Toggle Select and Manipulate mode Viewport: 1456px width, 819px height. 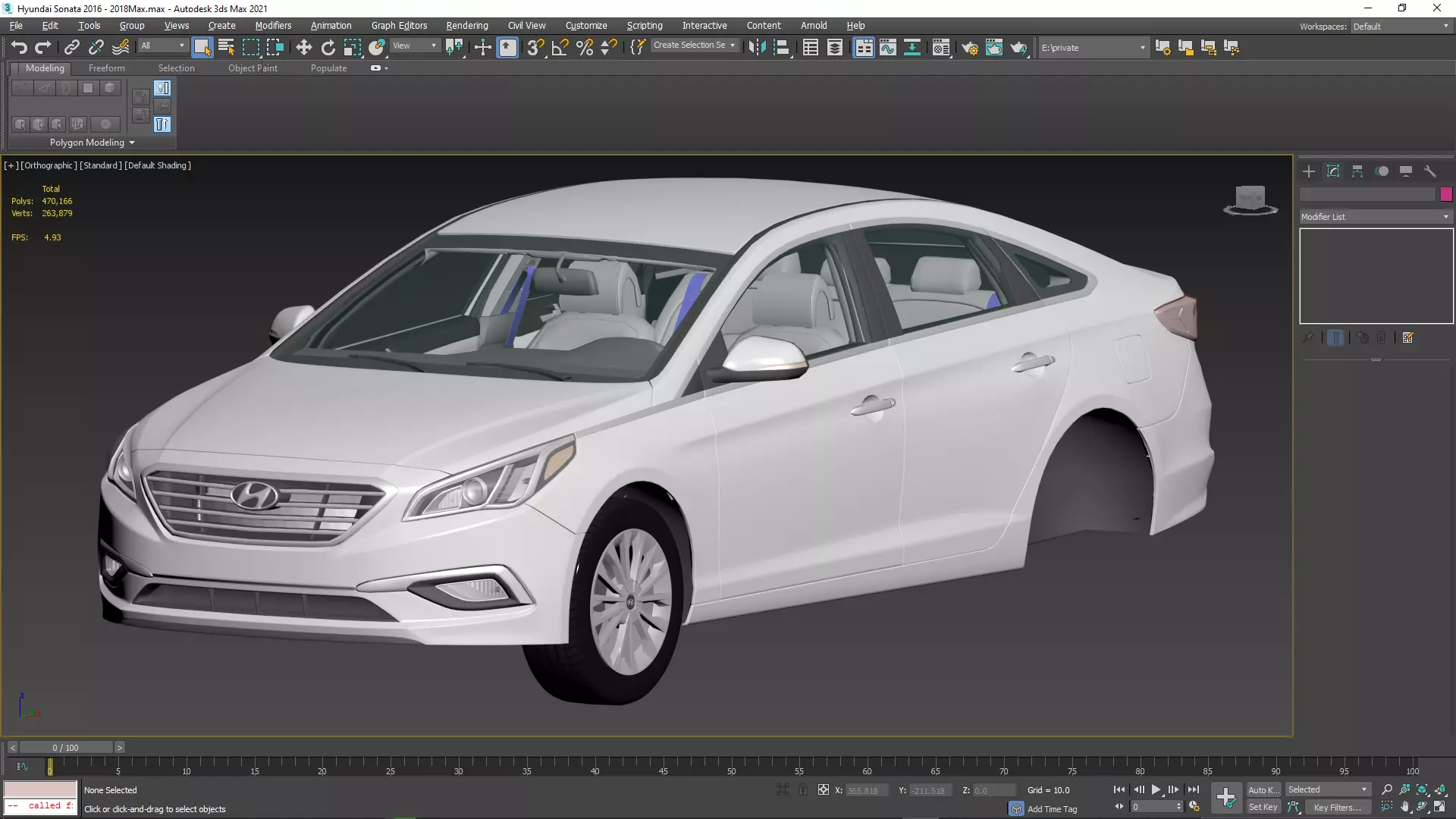coord(482,47)
